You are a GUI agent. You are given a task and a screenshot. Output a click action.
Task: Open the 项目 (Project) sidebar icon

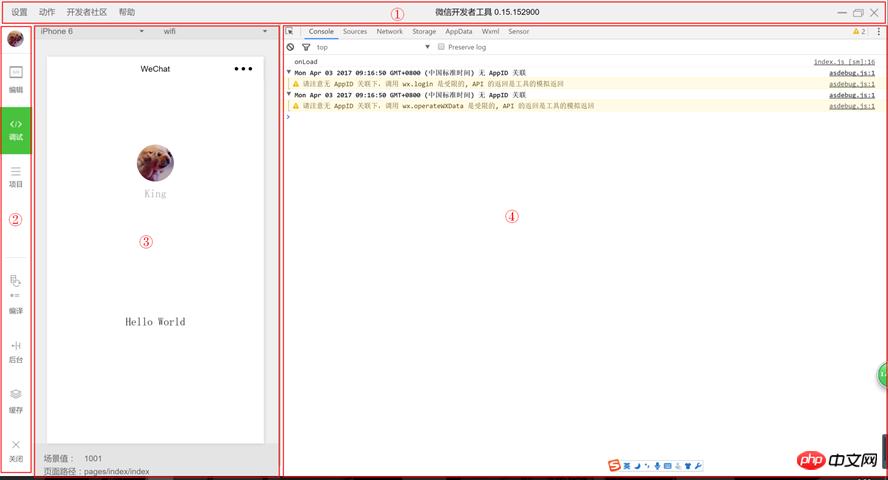click(x=16, y=176)
